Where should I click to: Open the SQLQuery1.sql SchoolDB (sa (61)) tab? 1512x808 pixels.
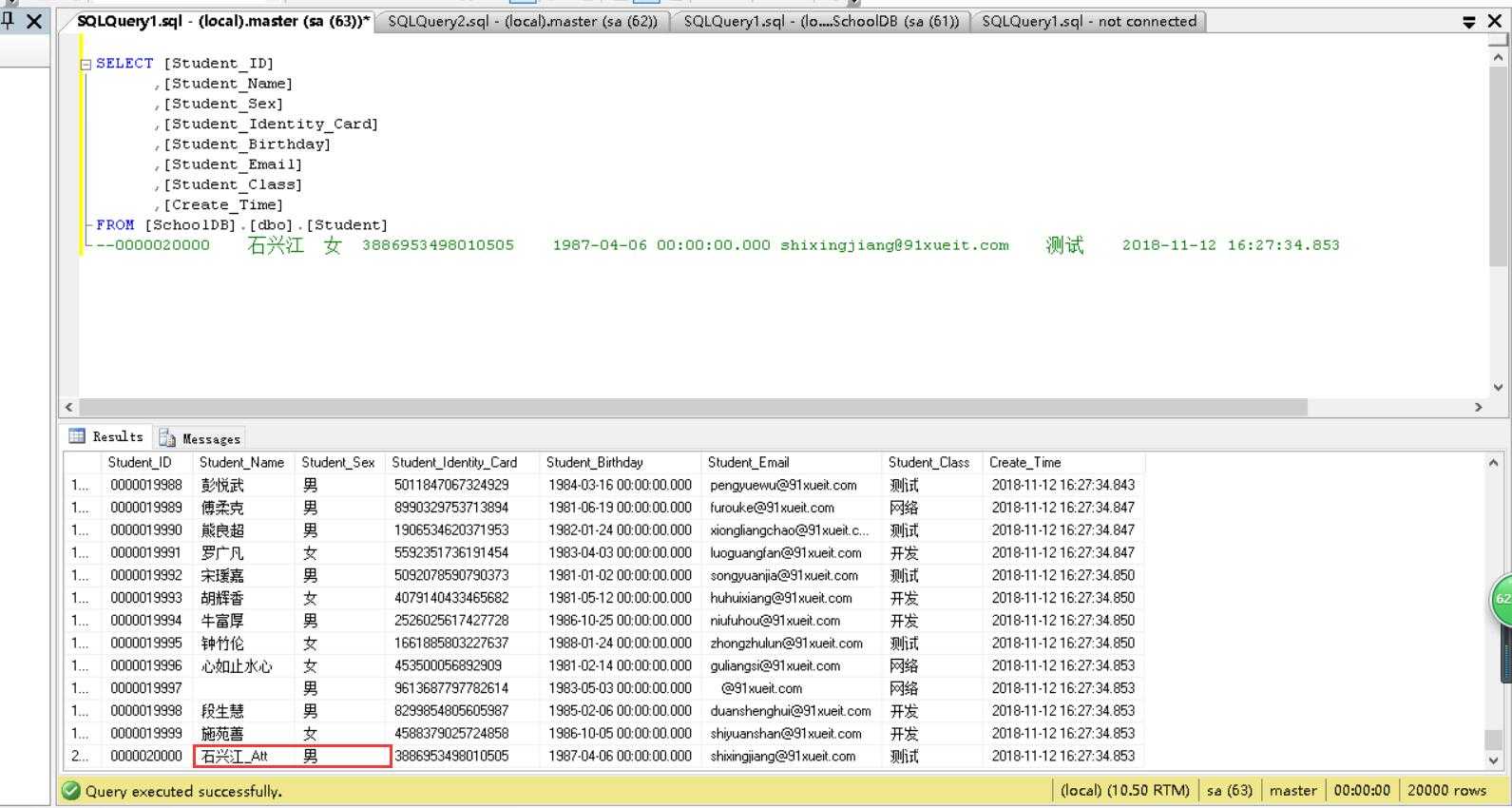point(821,21)
